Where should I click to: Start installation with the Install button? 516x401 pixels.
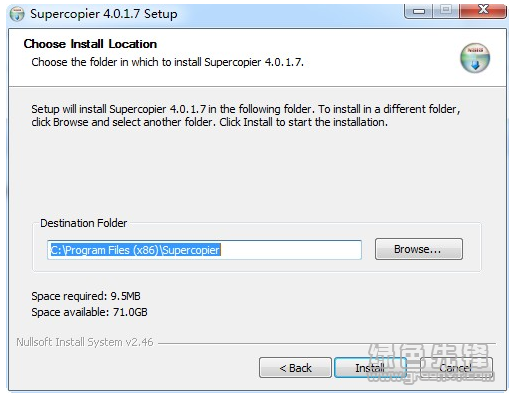pyautogui.click(x=370, y=368)
